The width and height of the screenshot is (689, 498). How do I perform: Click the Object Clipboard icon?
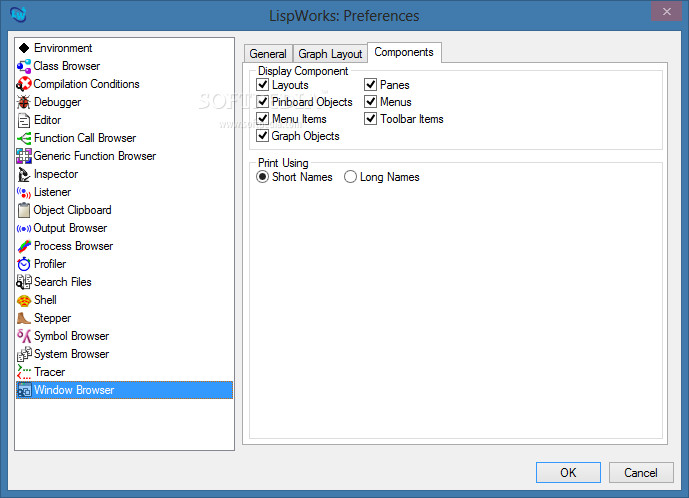[x=24, y=210]
